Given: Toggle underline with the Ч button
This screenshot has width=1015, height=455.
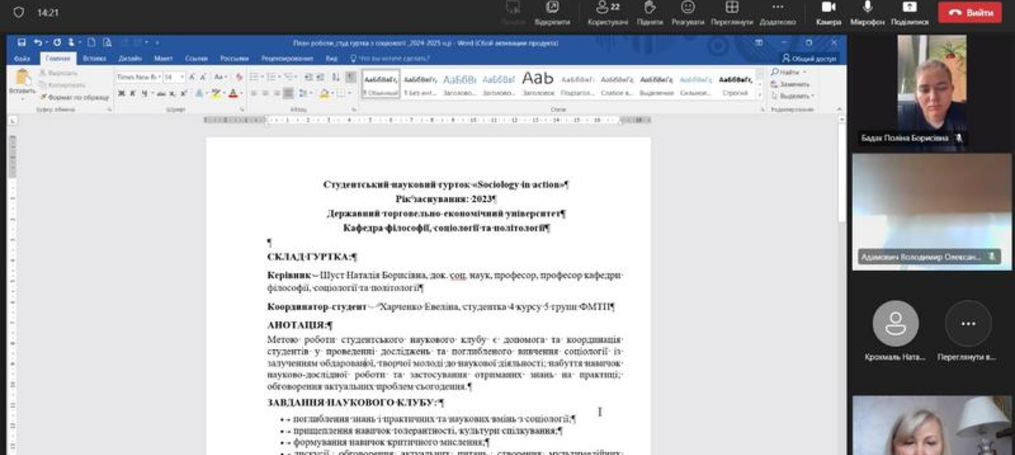Looking at the screenshot, I should pos(144,93).
